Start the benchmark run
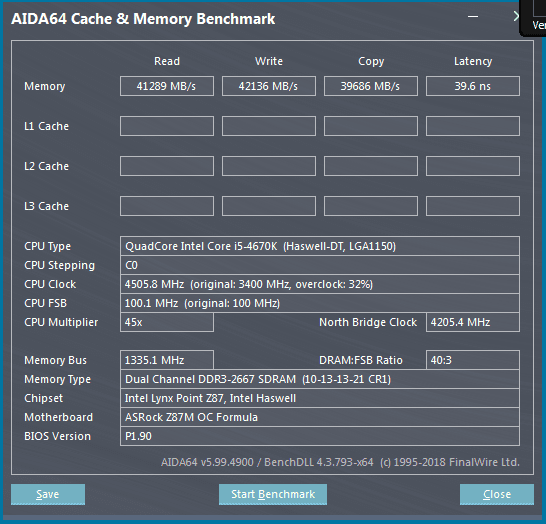 [273, 494]
